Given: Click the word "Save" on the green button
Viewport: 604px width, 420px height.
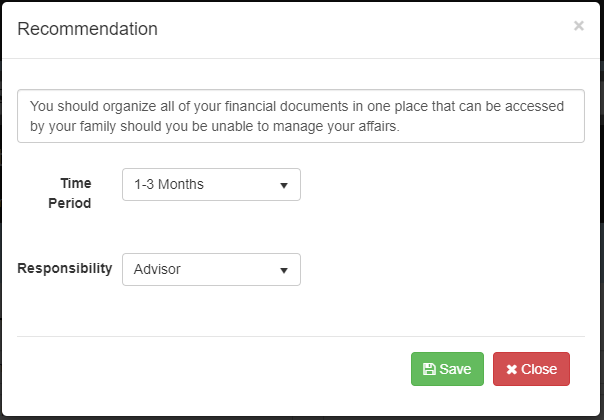Looking at the screenshot, I should [x=455, y=369].
